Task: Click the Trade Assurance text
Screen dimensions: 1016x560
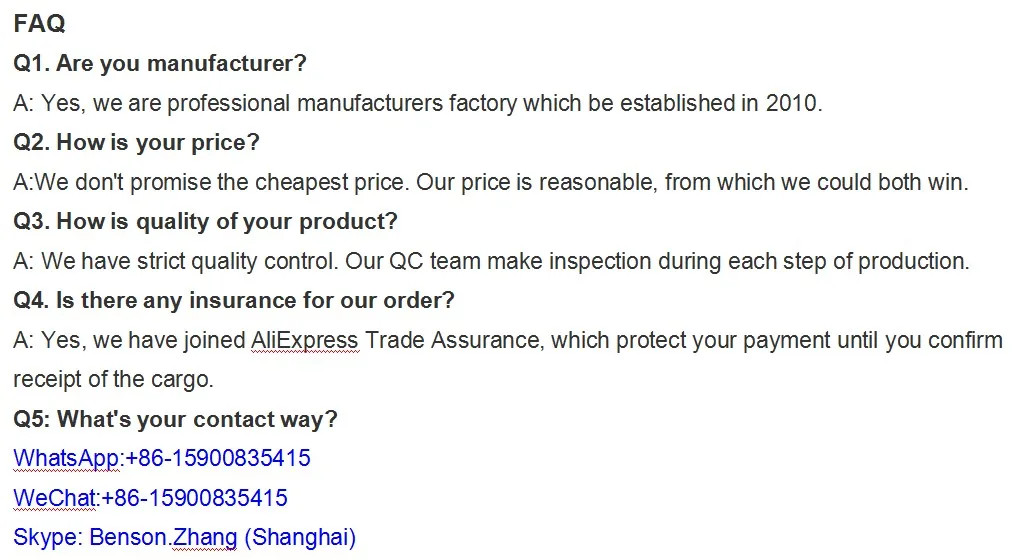Action: pos(452,340)
